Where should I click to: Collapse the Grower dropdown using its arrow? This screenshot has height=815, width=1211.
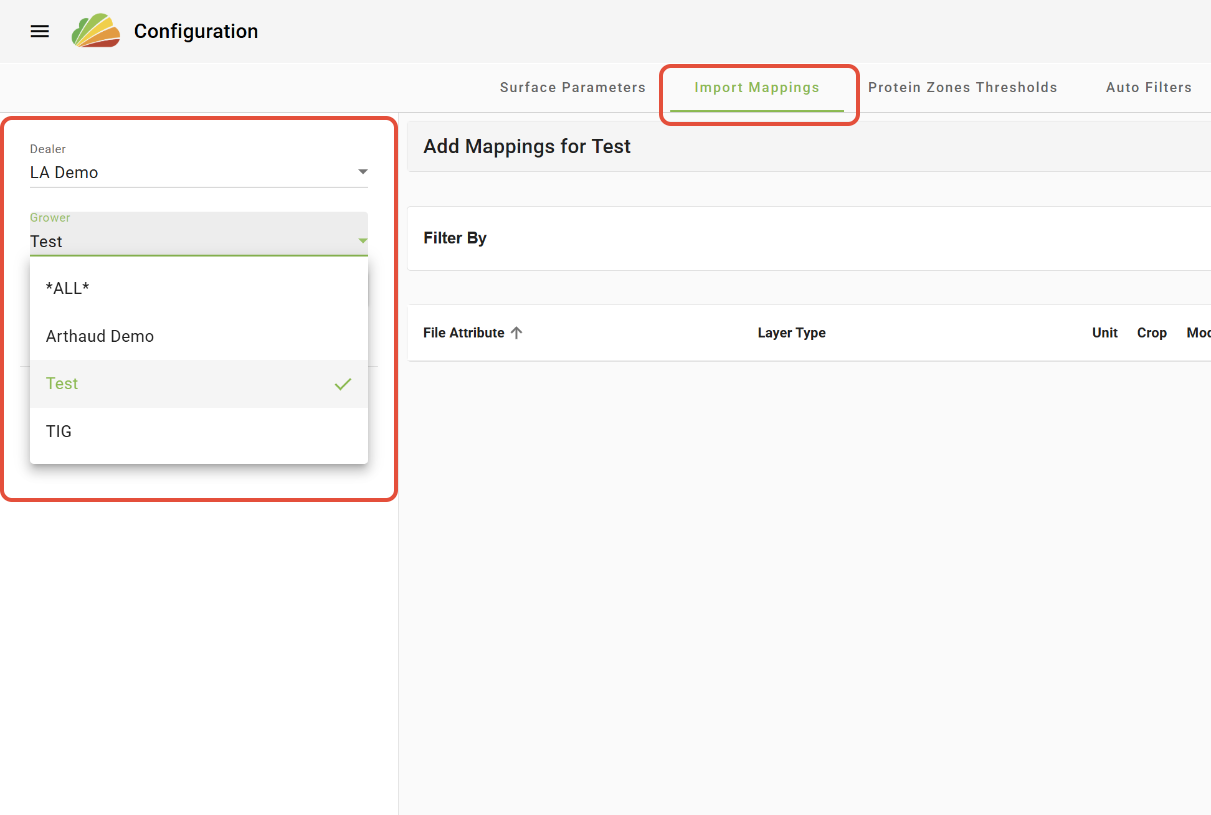pos(362,241)
